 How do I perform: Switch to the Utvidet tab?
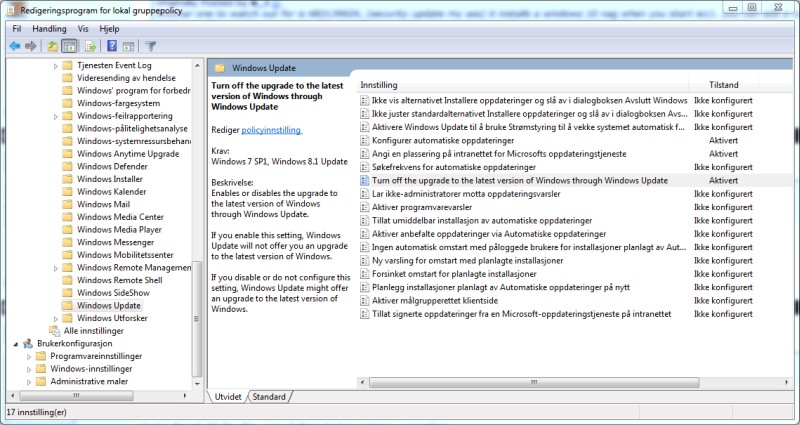(228, 396)
